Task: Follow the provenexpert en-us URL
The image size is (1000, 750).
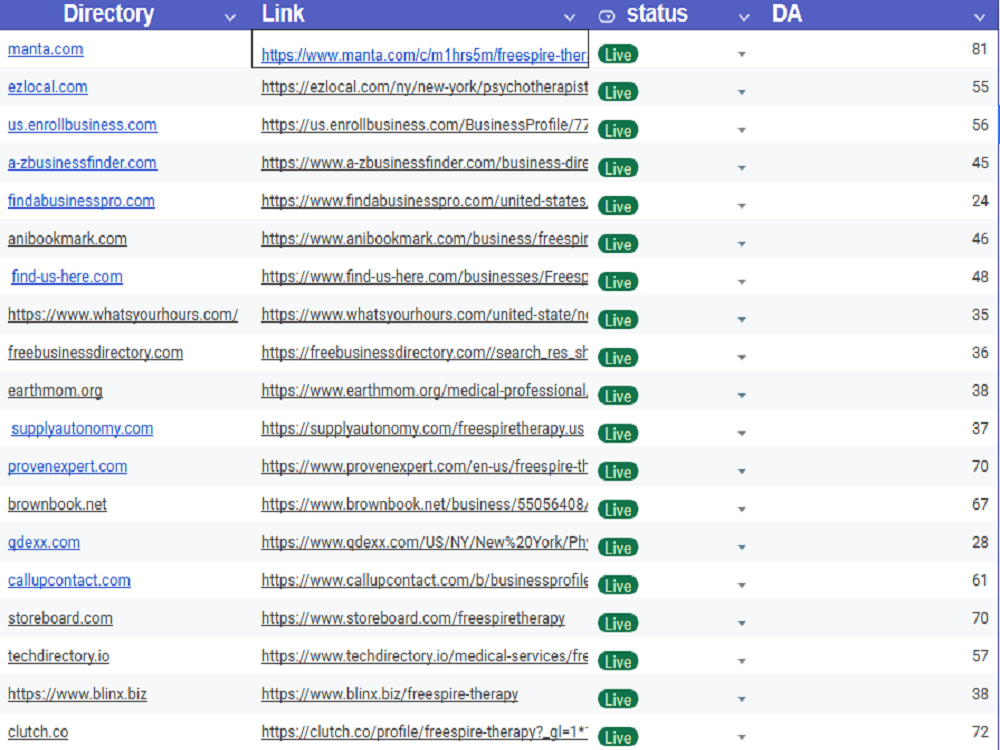Action: 424,466
